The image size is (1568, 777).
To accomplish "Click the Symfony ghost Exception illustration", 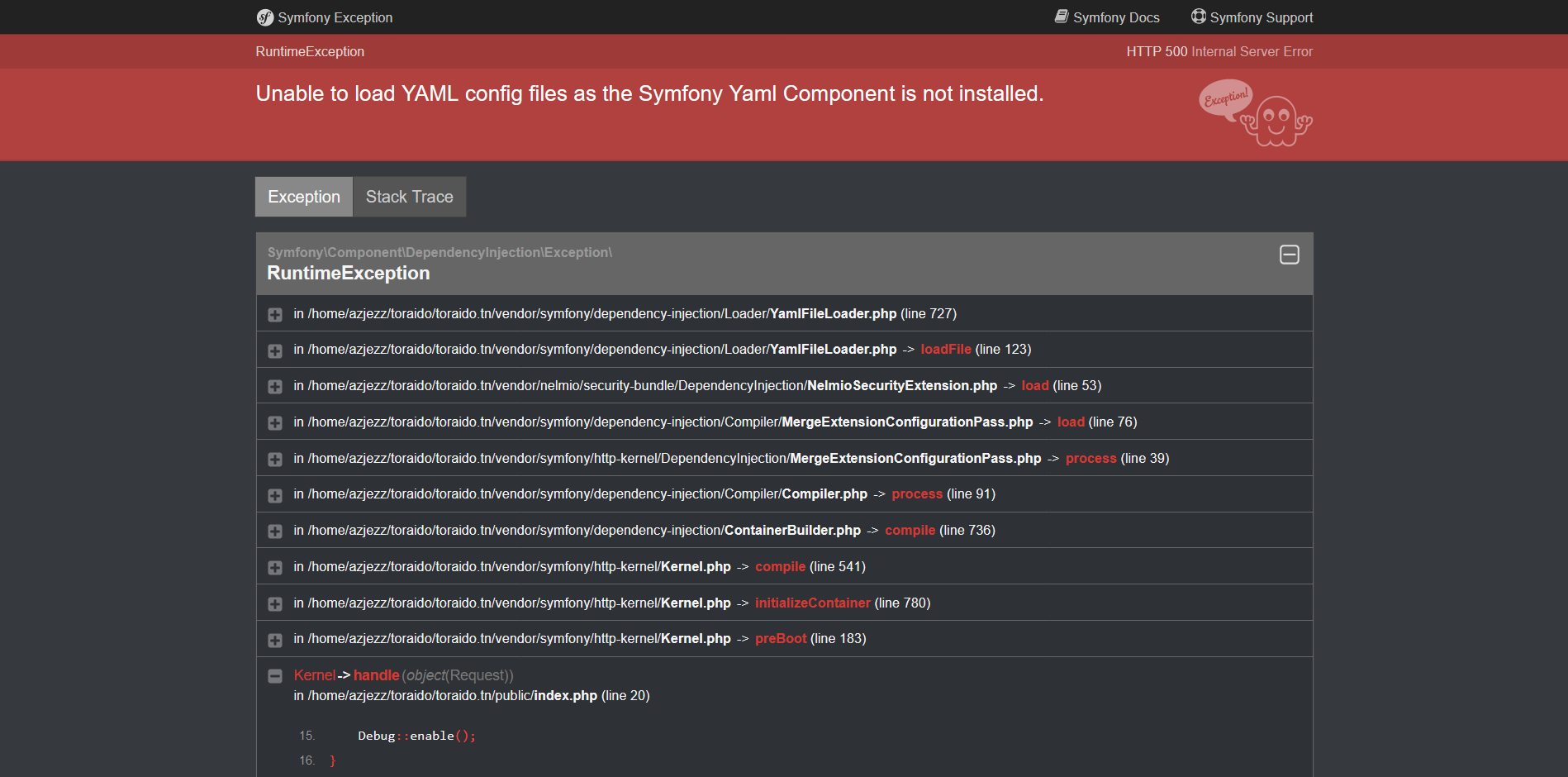I will [1256, 113].
